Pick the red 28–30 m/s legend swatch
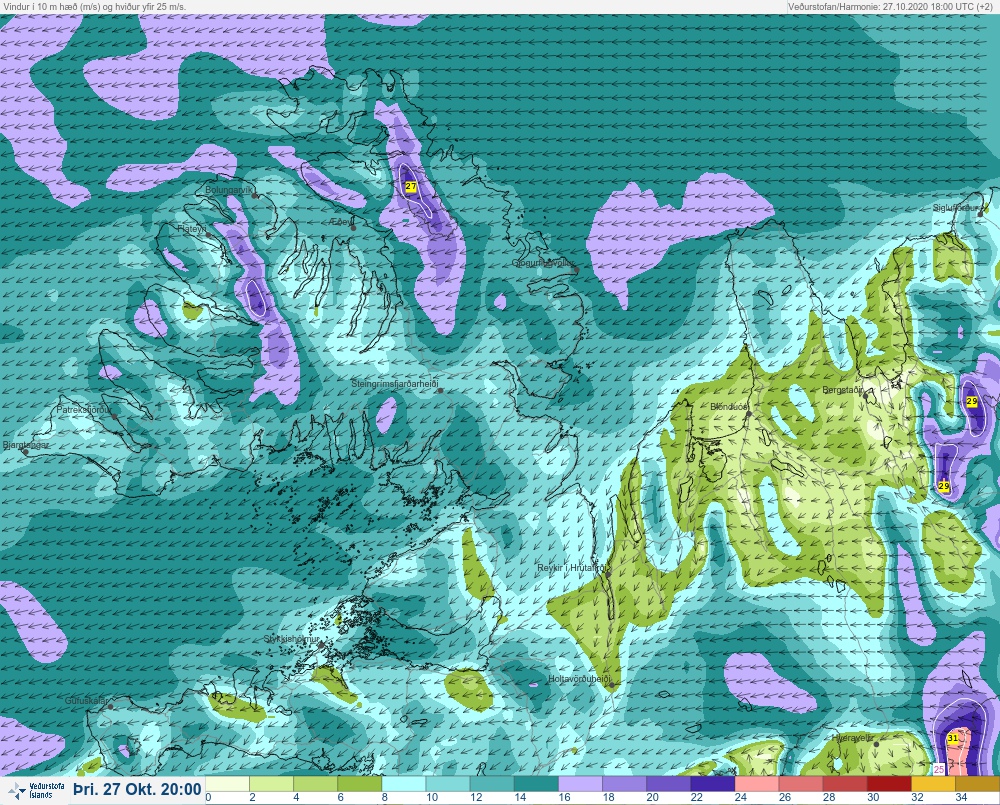The width and height of the screenshot is (1000, 805). (x=845, y=784)
